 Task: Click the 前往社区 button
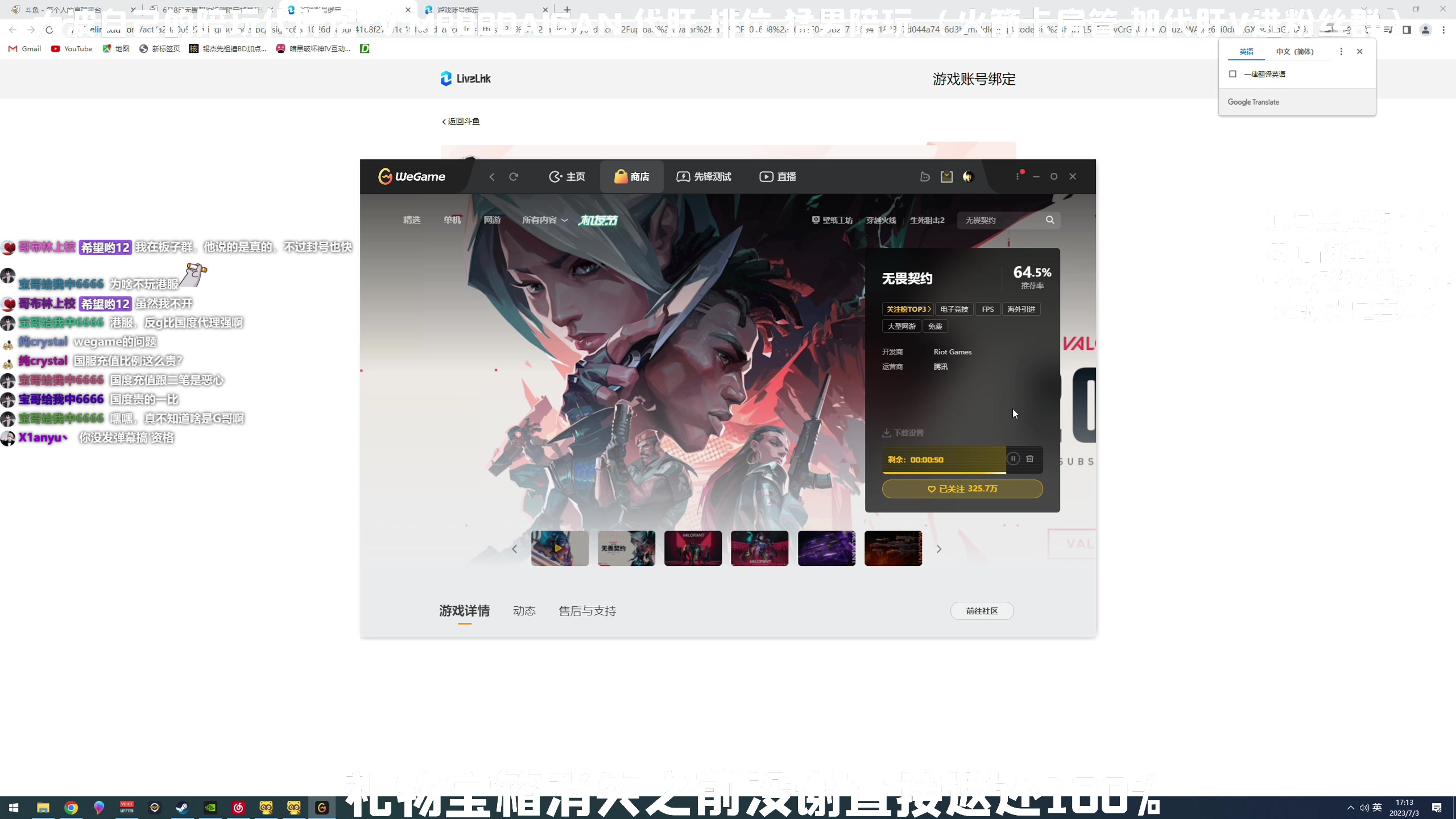point(982,611)
